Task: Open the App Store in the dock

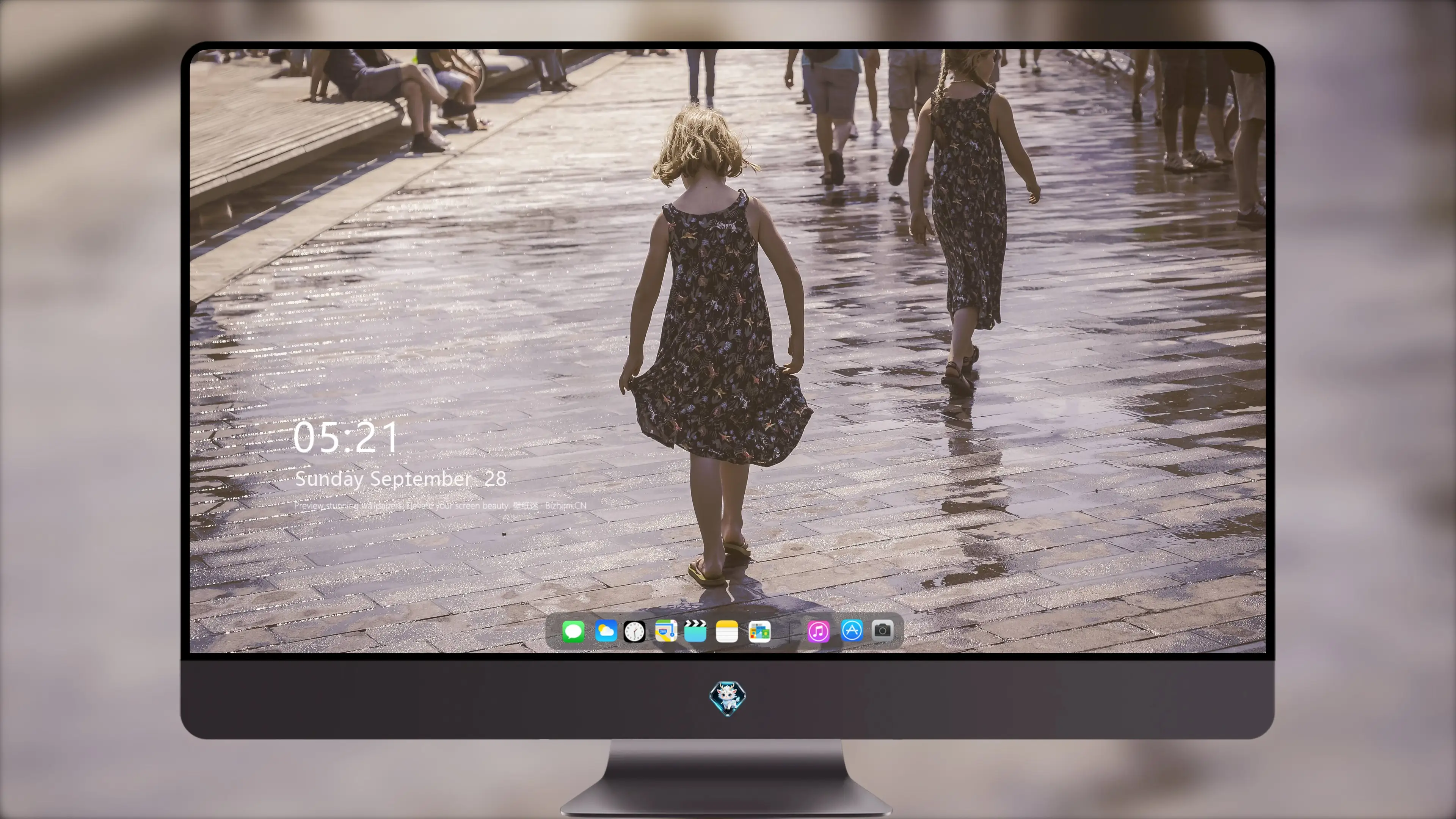Action: [x=852, y=630]
